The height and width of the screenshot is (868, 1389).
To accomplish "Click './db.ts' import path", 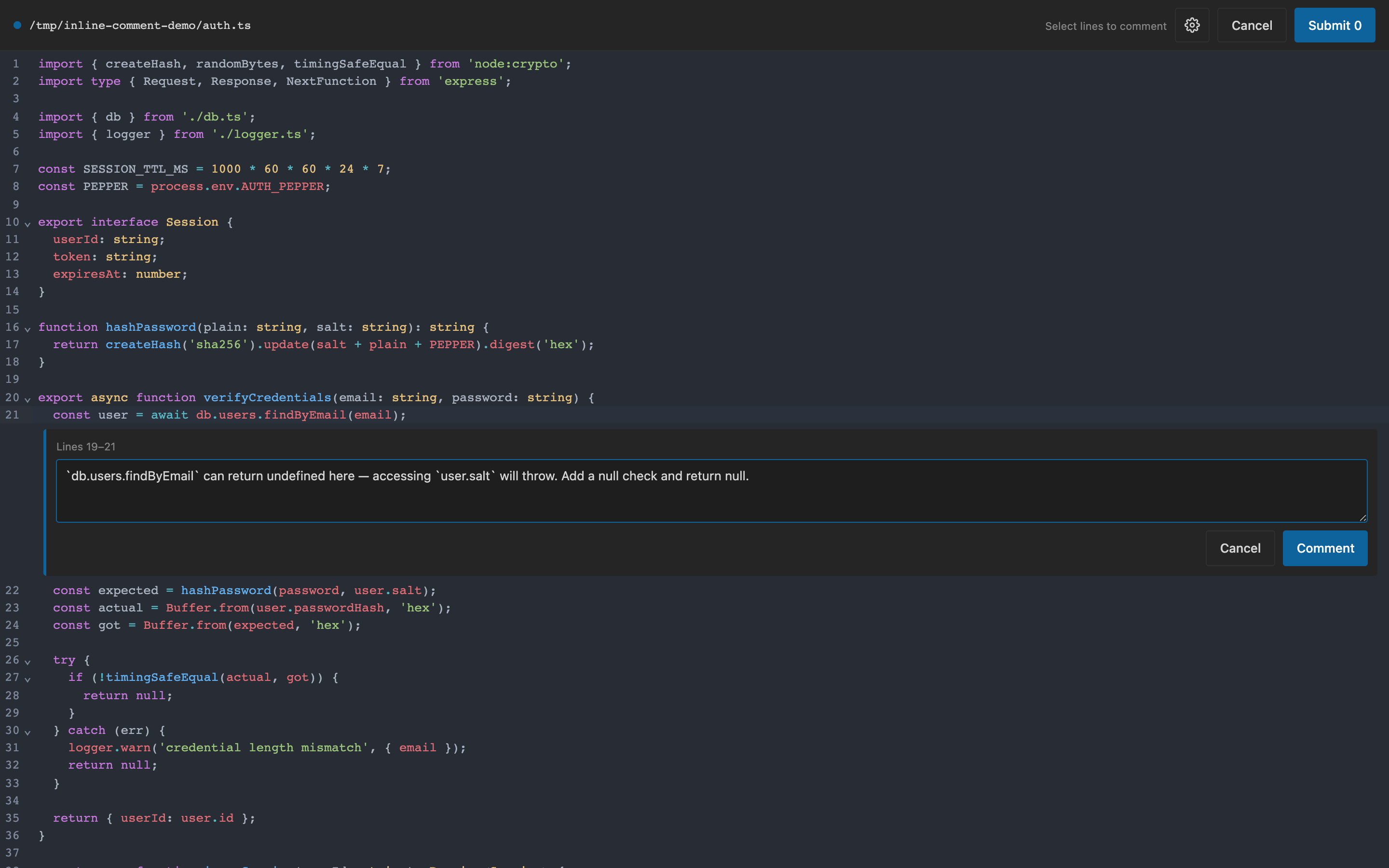I will click(215, 117).
